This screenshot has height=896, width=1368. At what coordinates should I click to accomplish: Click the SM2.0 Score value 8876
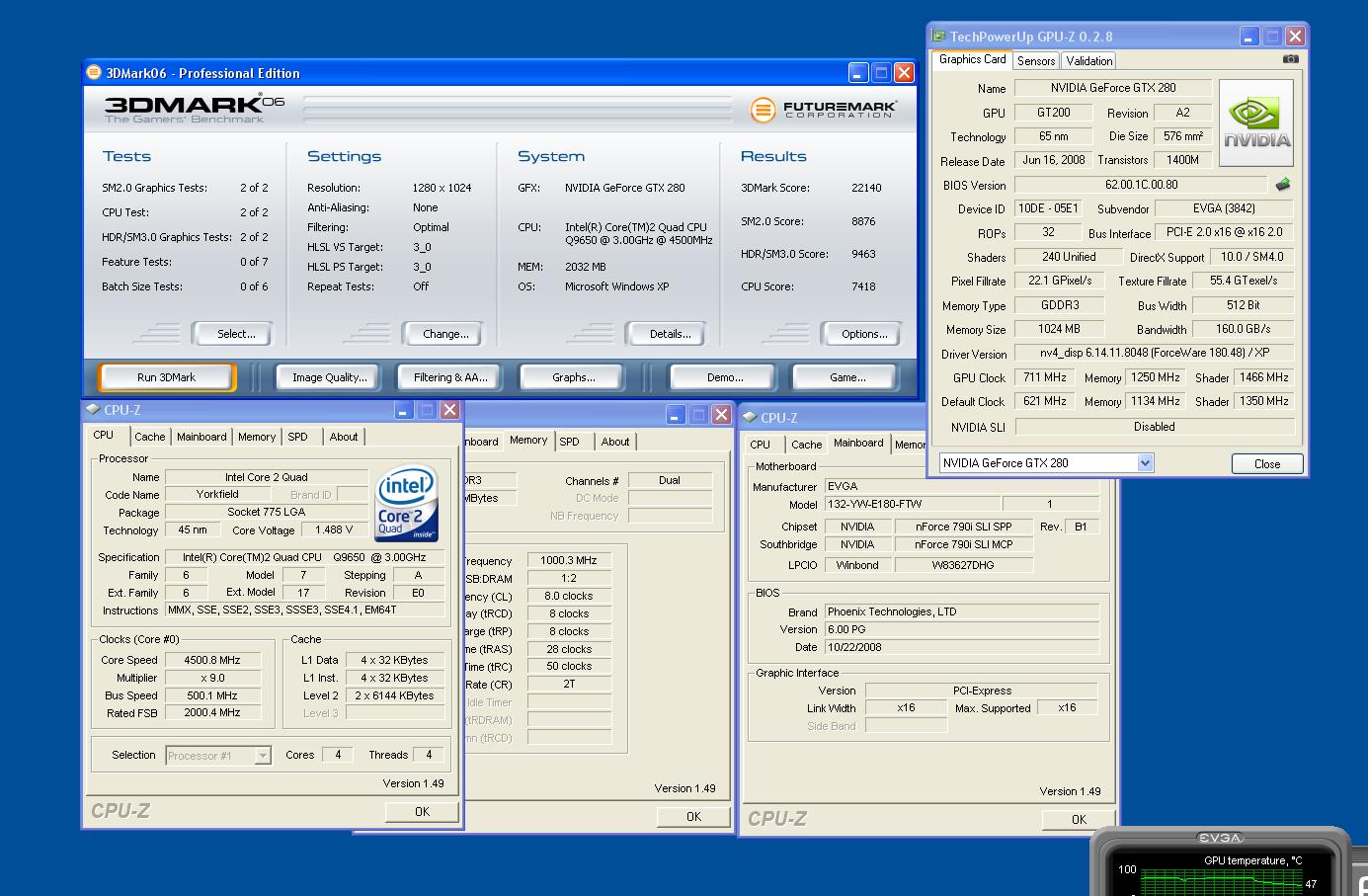pyautogui.click(x=863, y=221)
